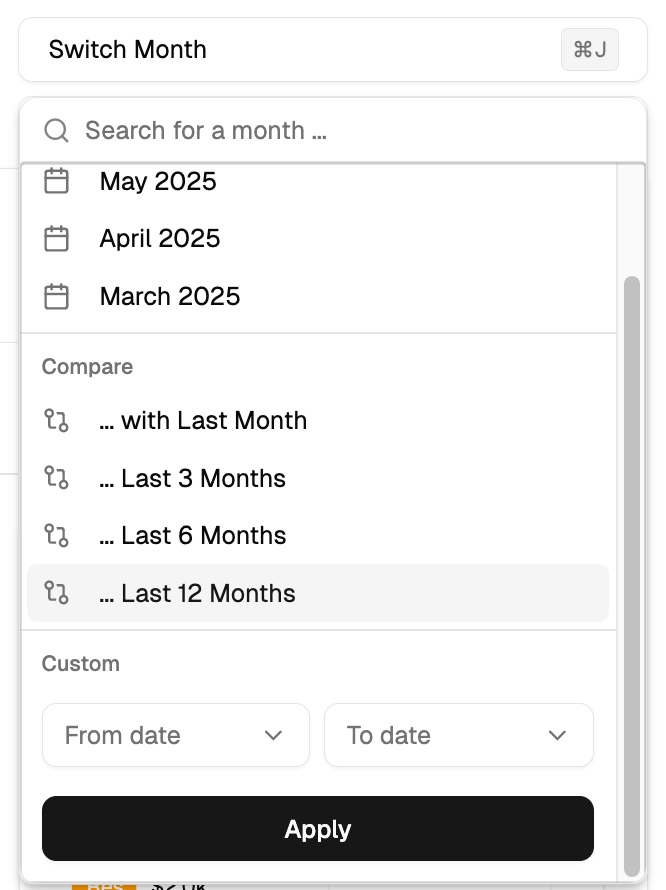Click calendar icon beside March 2025
Screen dimensions: 666x890
tap(57, 297)
